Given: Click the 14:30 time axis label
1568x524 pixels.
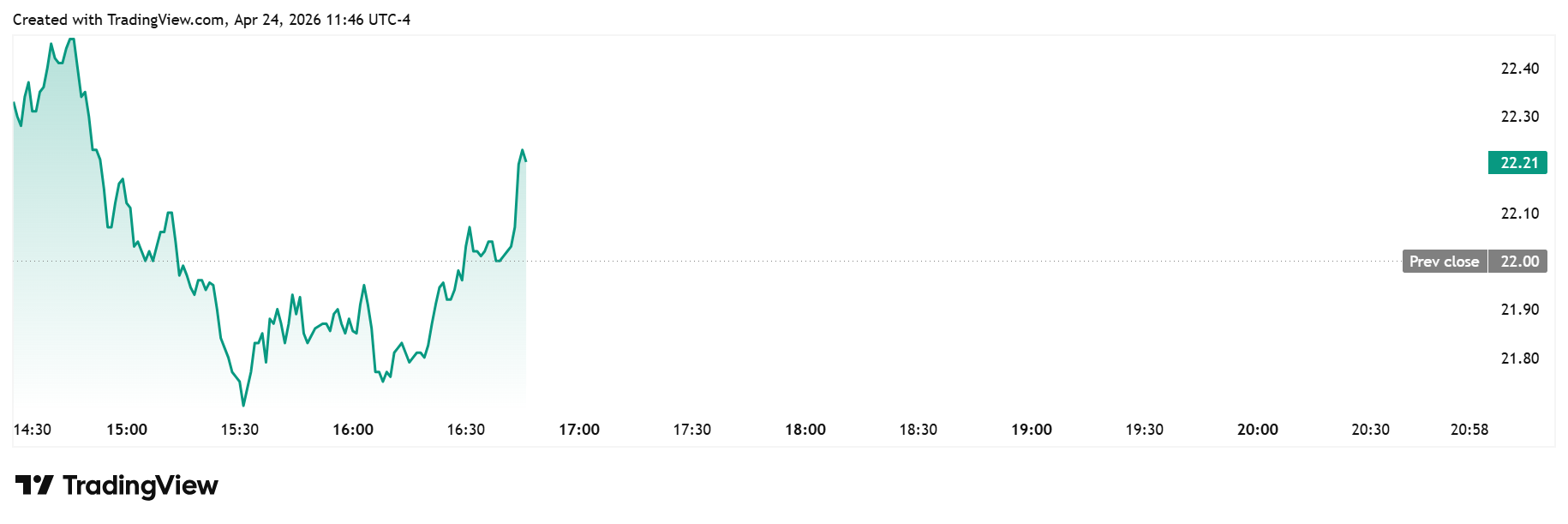Looking at the screenshot, I should [33, 430].
